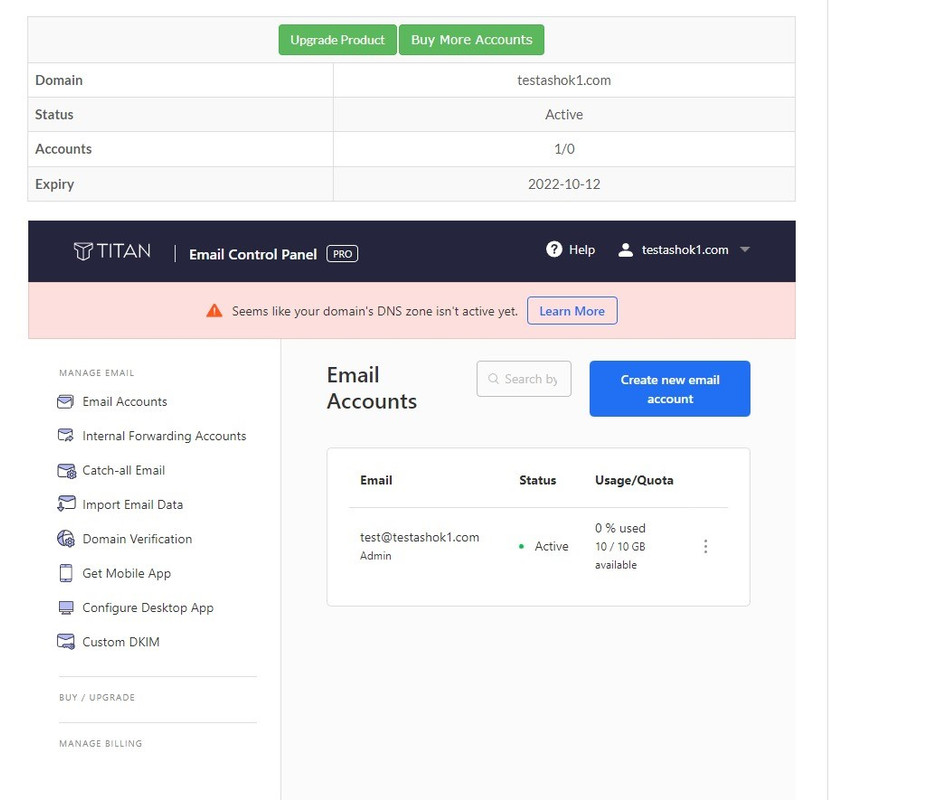The width and height of the screenshot is (927, 800).
Task: Click the Usage/Quota column header
Action: pyautogui.click(x=634, y=481)
